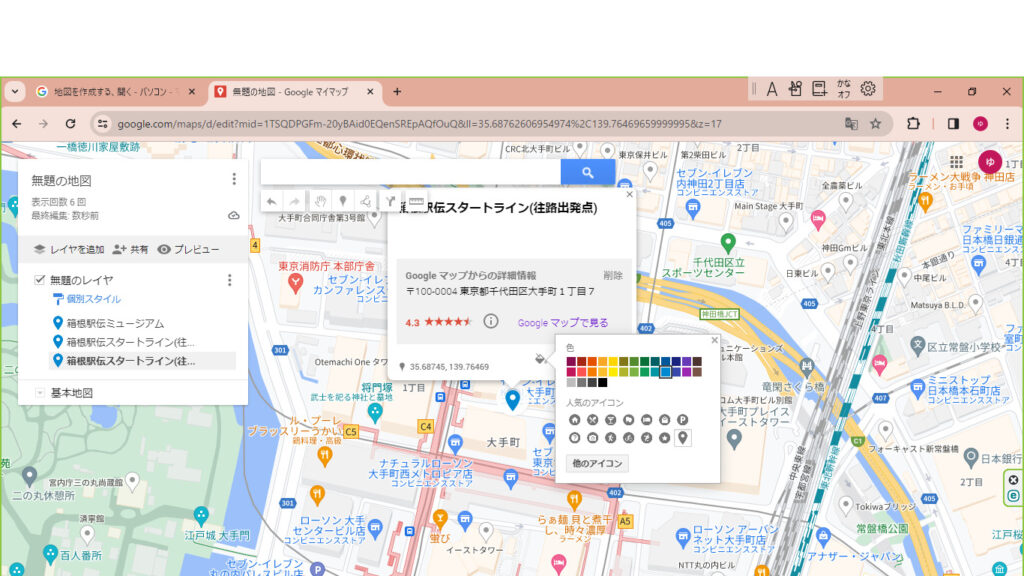The height and width of the screenshot is (576, 1024).
Task: Select the 無題の地図 Google マイマップ tab
Action: click(295, 91)
